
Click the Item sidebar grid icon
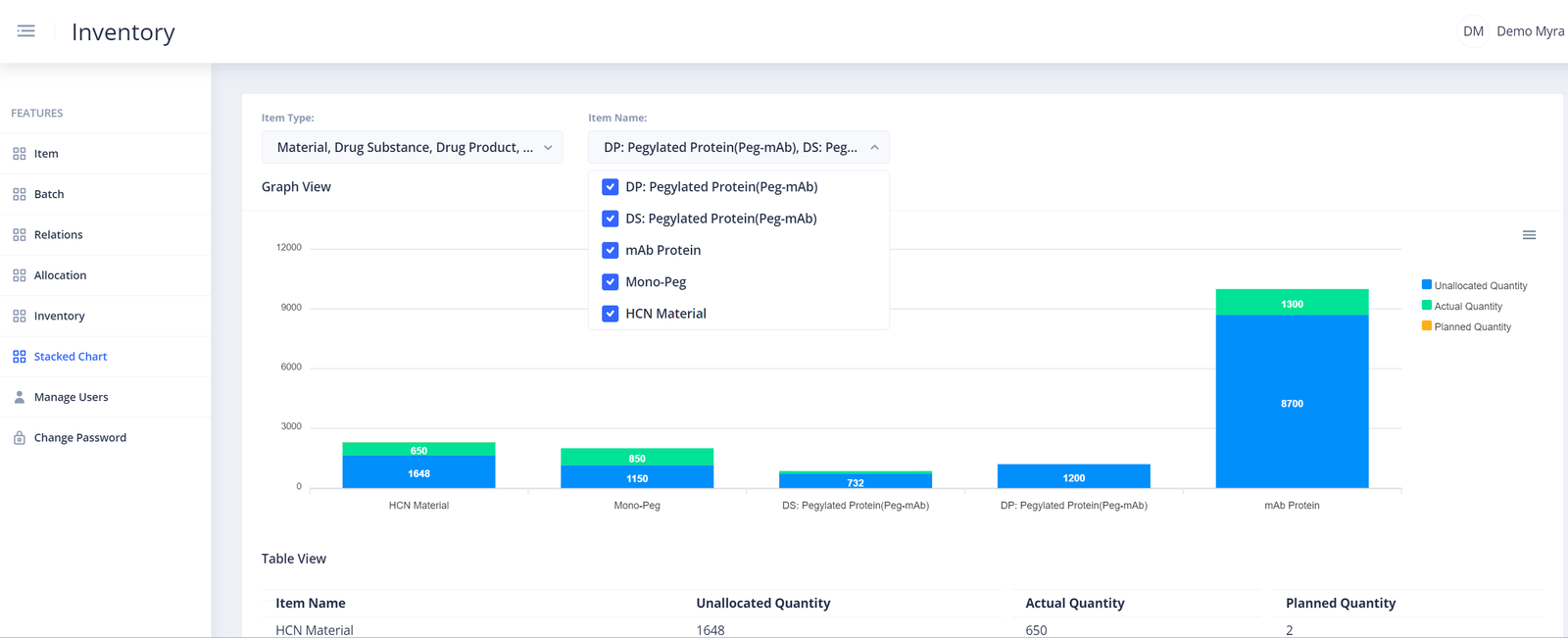tap(20, 154)
